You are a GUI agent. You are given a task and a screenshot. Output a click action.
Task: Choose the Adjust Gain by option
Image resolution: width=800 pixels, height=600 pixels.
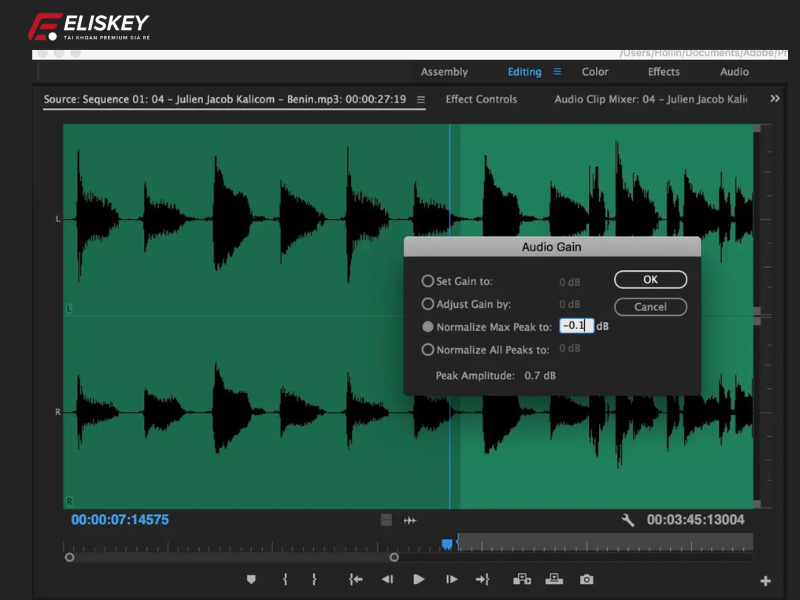click(x=429, y=304)
